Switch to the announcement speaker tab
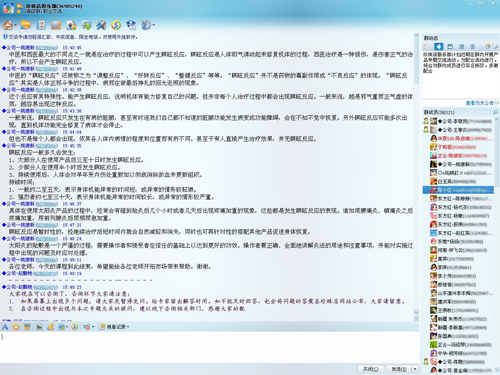Image resolution: width=500 pixels, height=375 pixels. pos(439,46)
